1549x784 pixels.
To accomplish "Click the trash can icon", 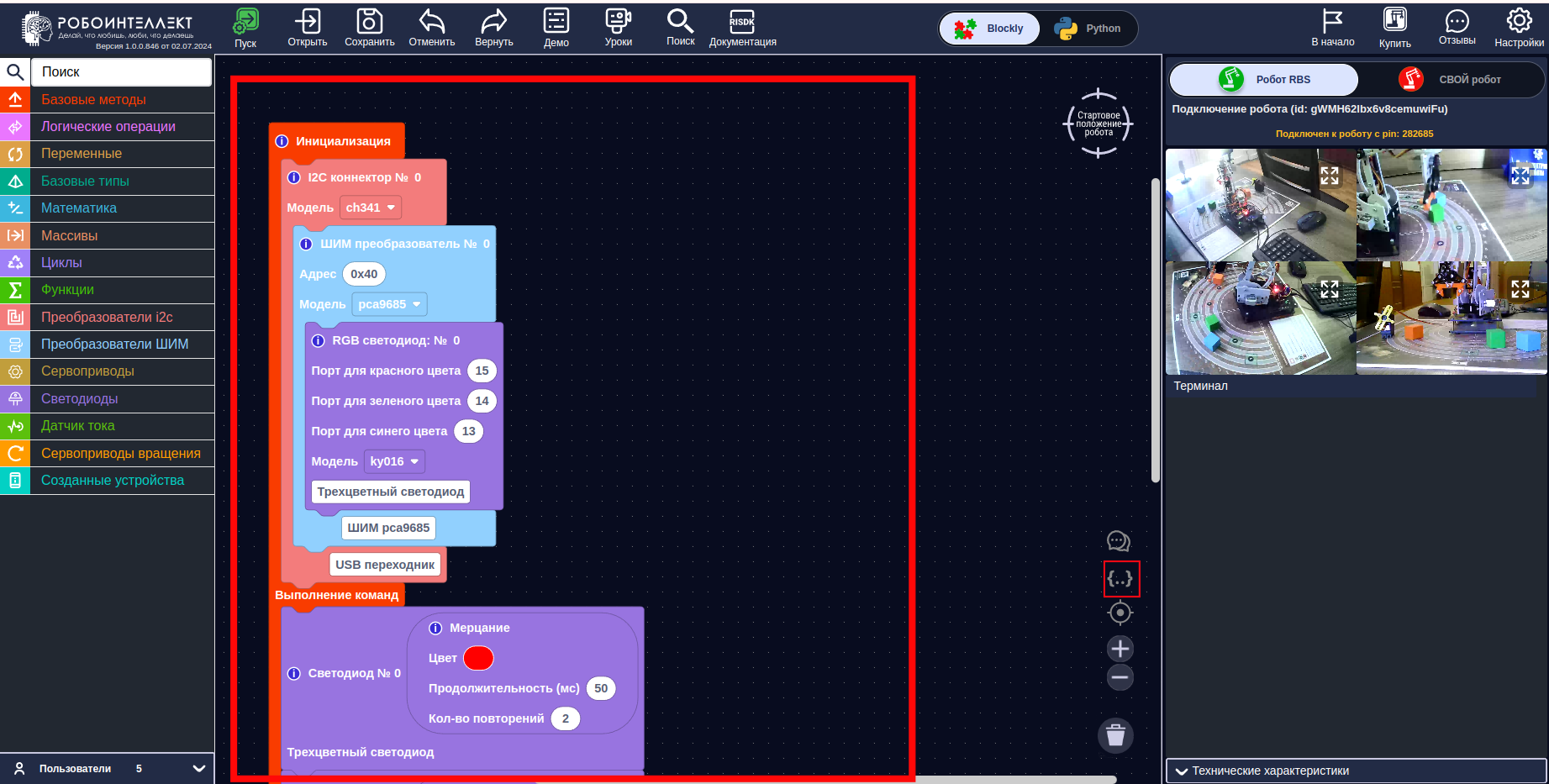I will [1116, 735].
